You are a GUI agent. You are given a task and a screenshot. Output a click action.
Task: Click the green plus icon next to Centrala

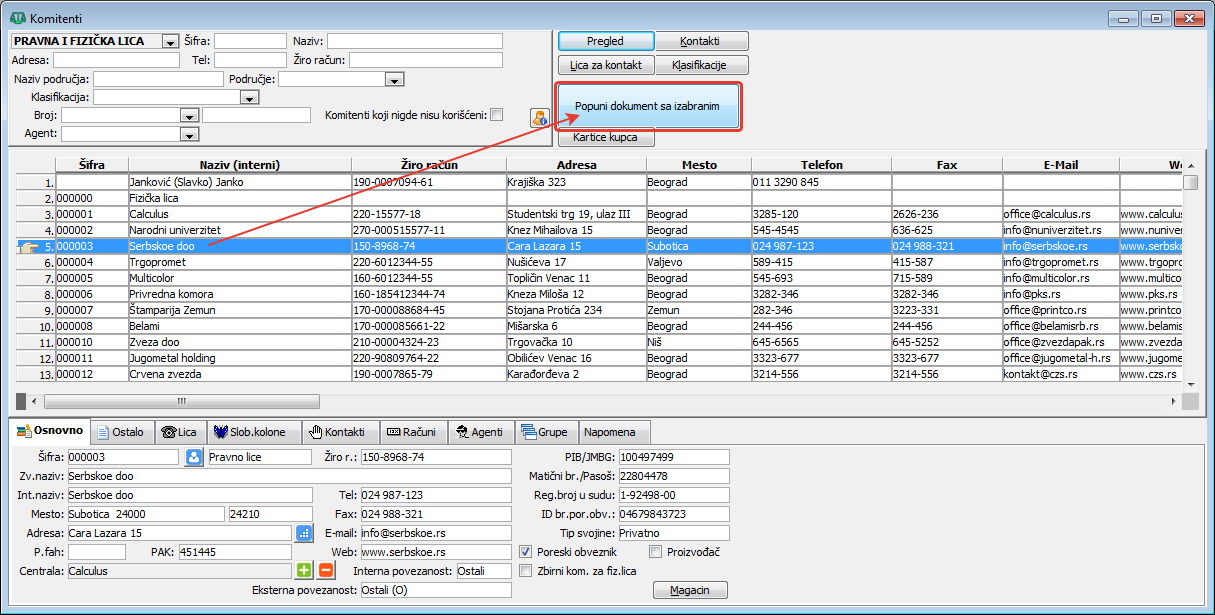tap(304, 571)
